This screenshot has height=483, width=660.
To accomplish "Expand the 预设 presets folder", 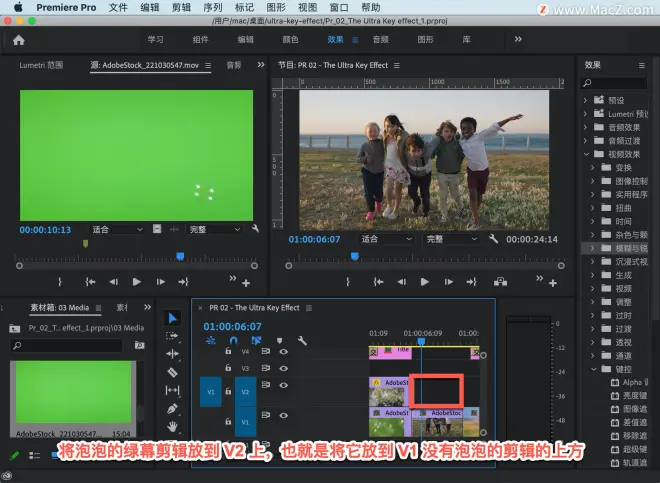I will tap(585, 100).
